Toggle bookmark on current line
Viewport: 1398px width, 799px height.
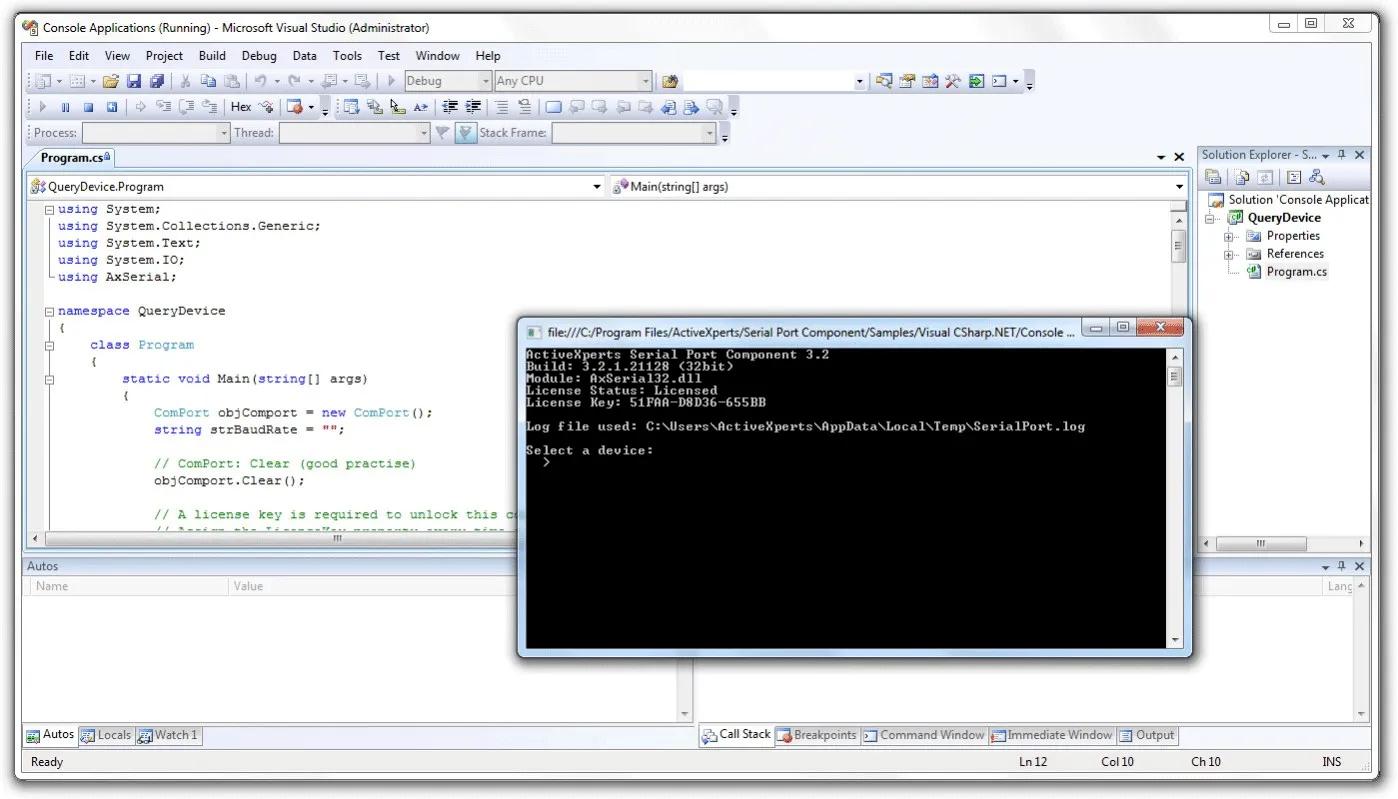pyautogui.click(x=553, y=107)
